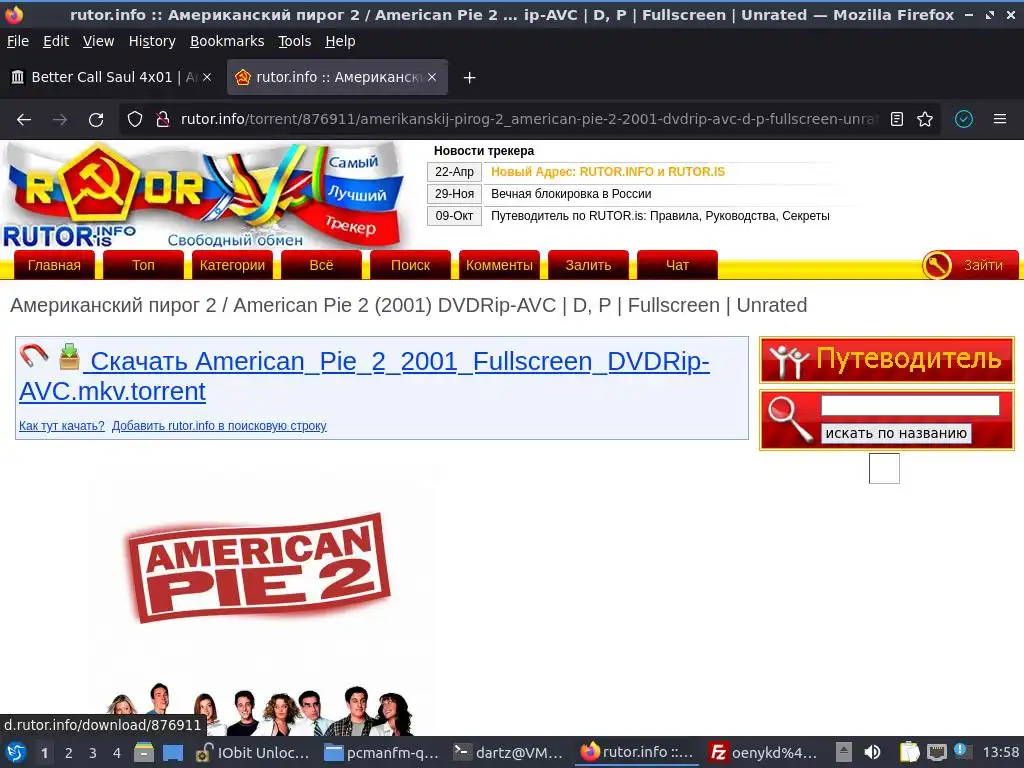Bookmark this page with the star icon
1024x768 pixels.
pyautogui.click(x=925, y=120)
